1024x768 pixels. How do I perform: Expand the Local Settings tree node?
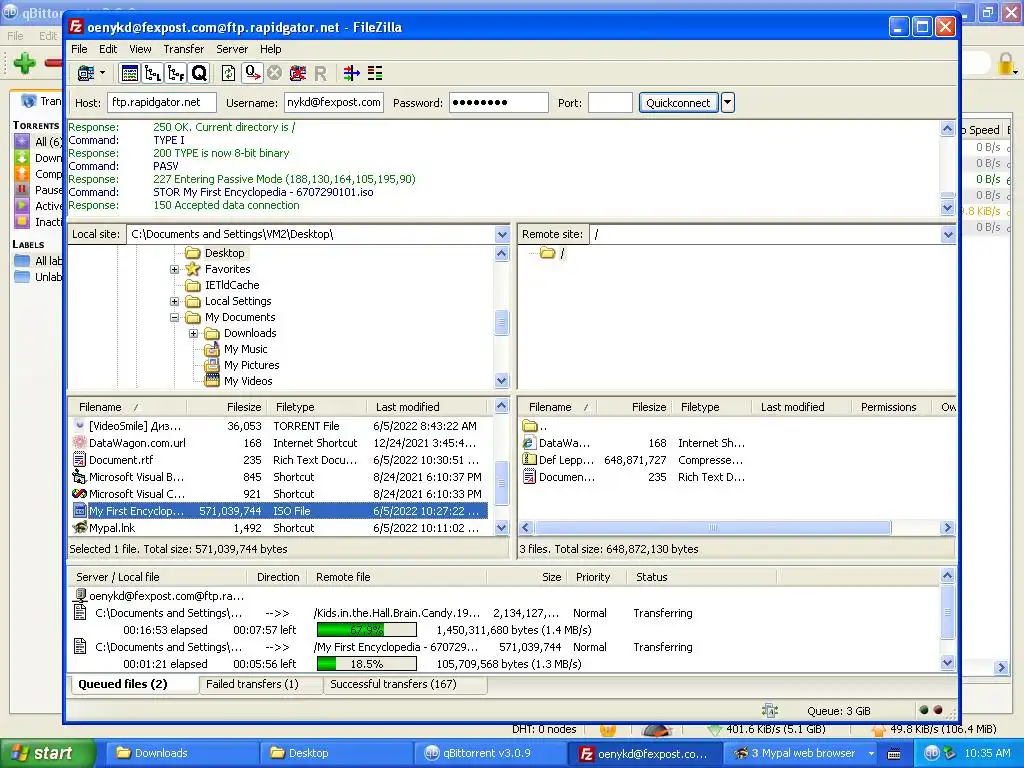pos(174,301)
